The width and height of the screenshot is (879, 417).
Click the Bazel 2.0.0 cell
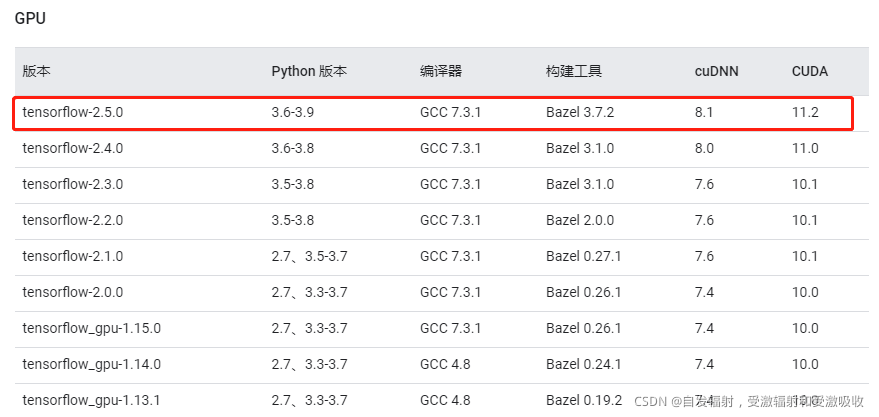[580, 220]
